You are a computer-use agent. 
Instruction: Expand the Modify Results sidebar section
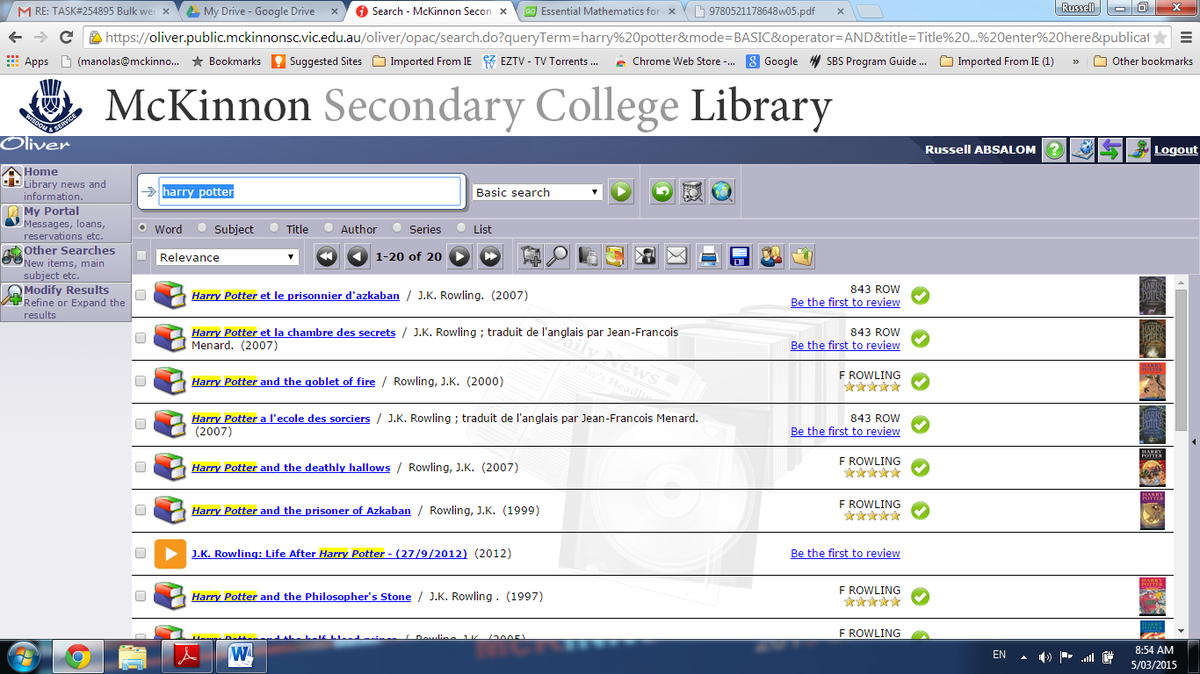coord(66,290)
